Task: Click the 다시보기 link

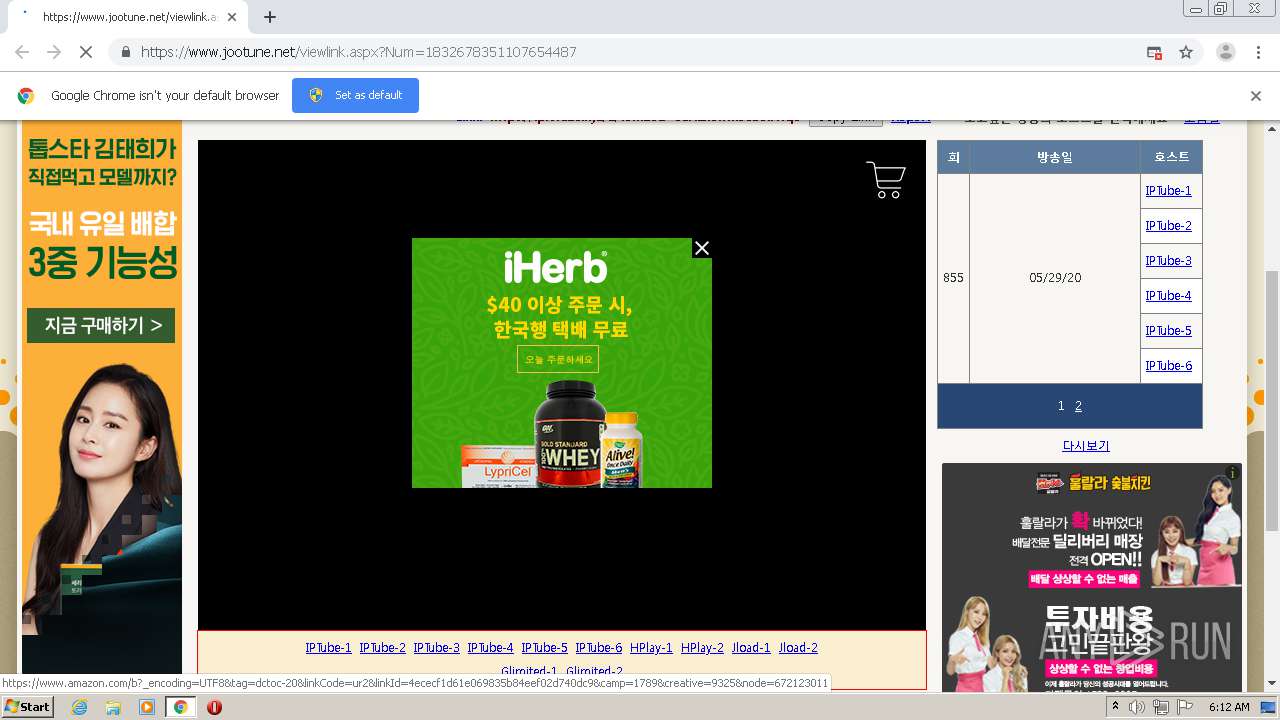Action: click(1086, 446)
